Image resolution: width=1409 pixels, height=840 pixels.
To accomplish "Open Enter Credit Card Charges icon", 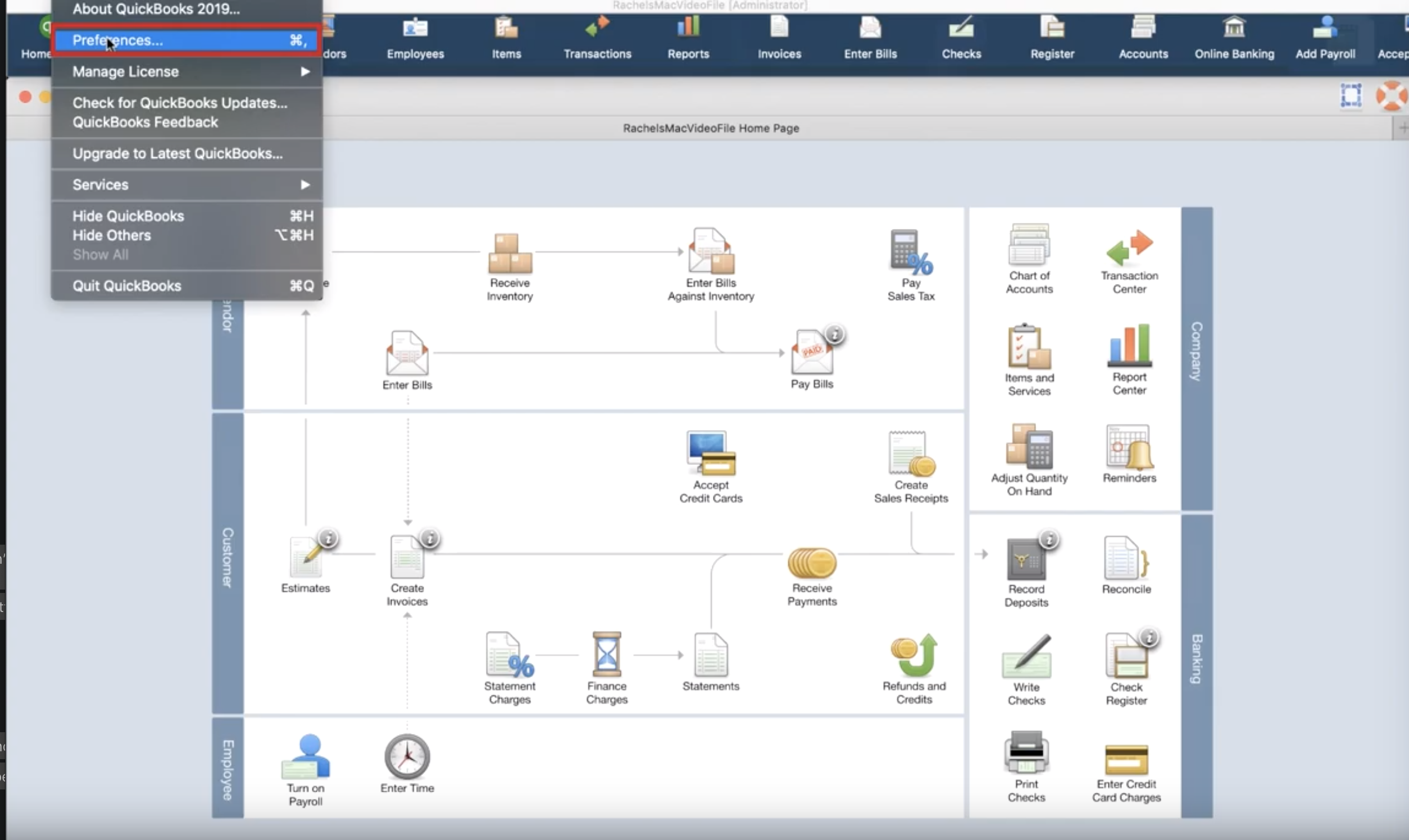I will pos(1126,773).
